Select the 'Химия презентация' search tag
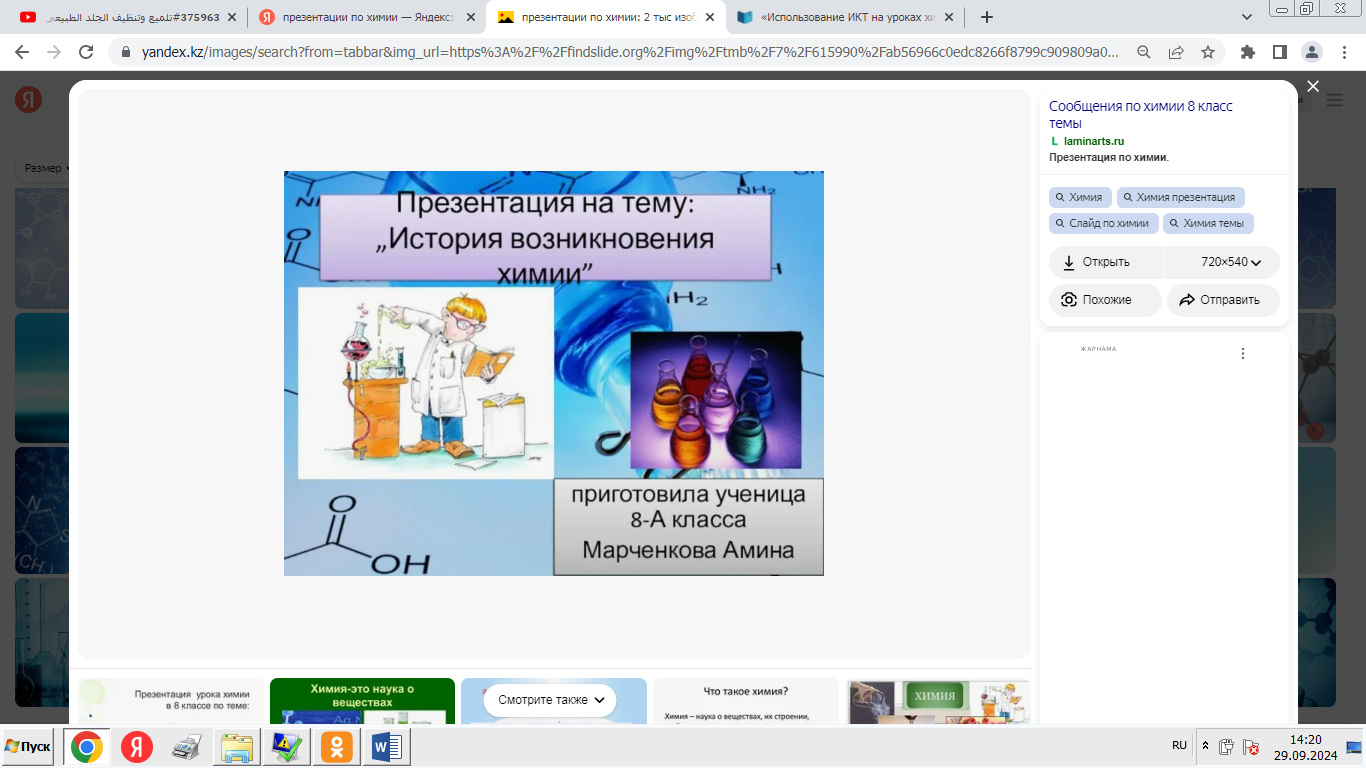The width and height of the screenshot is (1366, 768). (x=1181, y=198)
